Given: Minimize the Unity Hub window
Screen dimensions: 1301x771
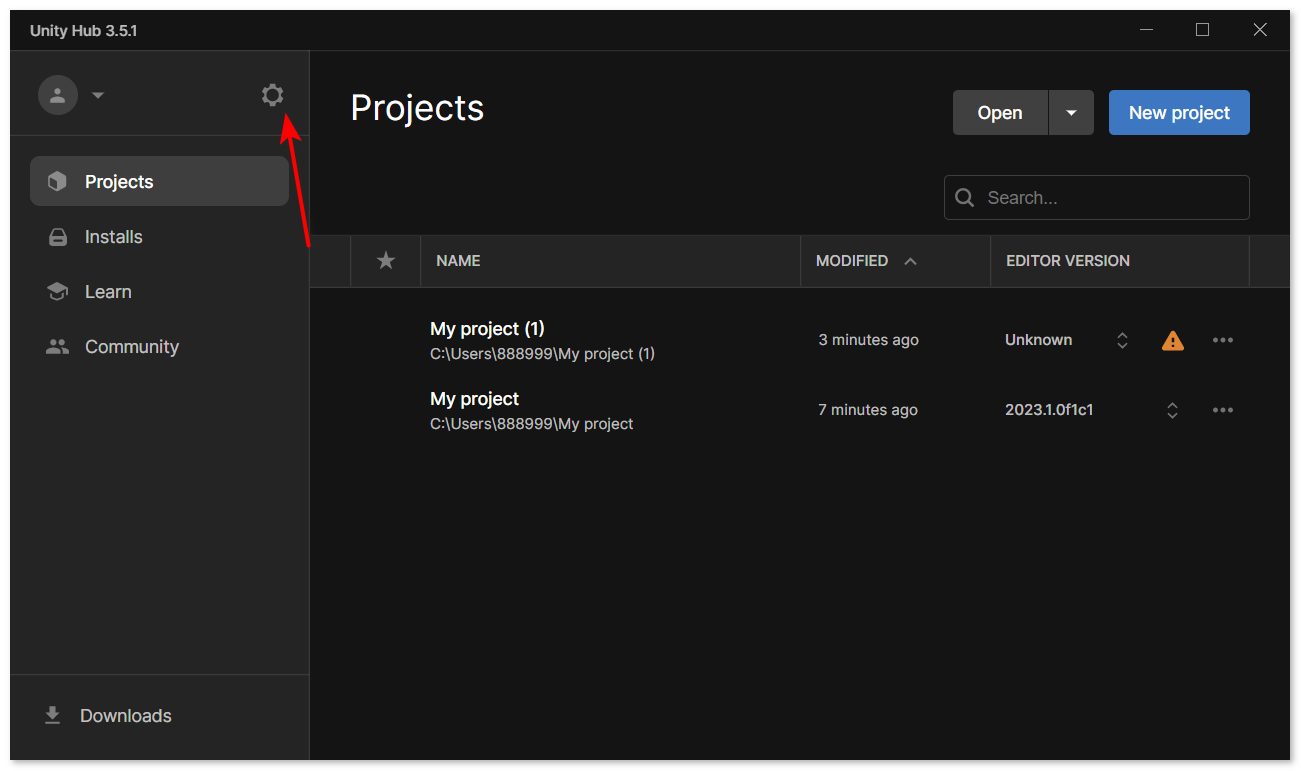Looking at the screenshot, I should (x=1146, y=30).
